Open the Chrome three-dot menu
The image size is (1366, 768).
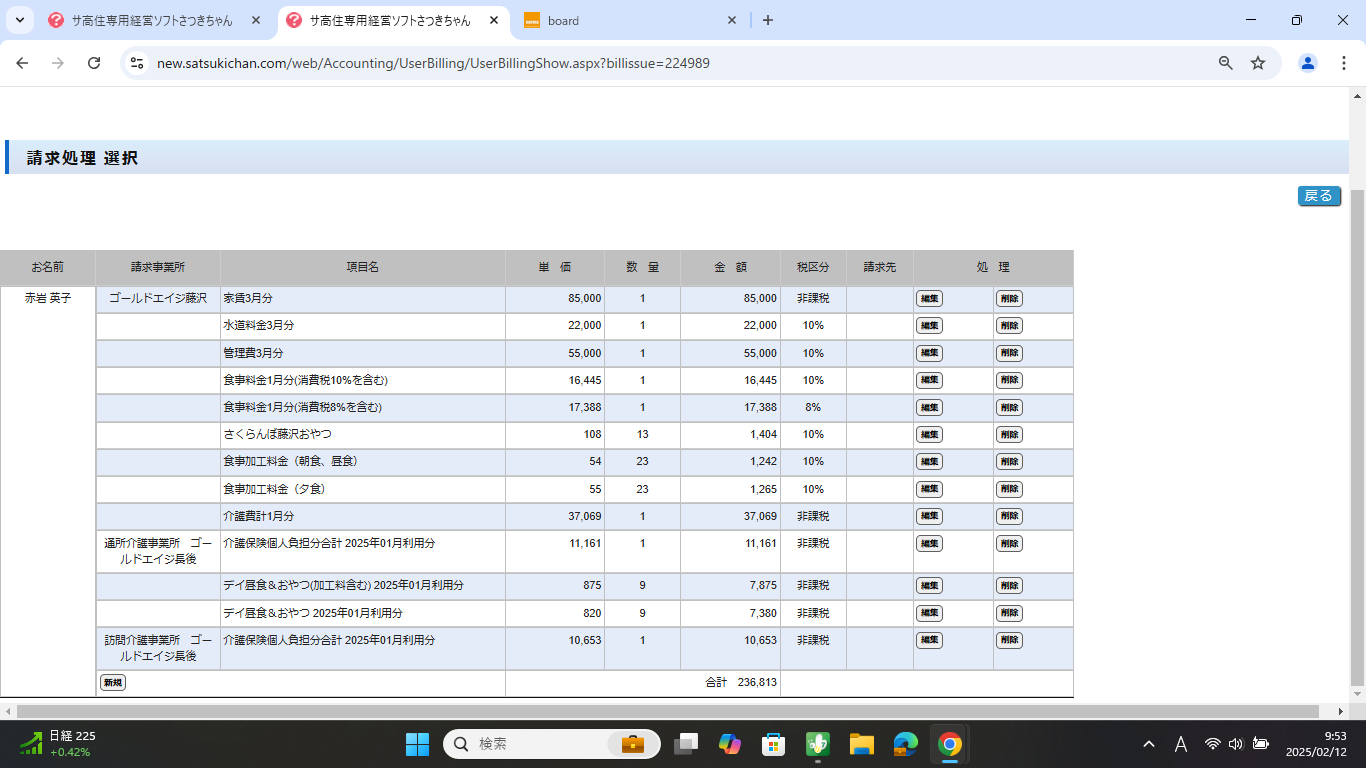(x=1344, y=63)
